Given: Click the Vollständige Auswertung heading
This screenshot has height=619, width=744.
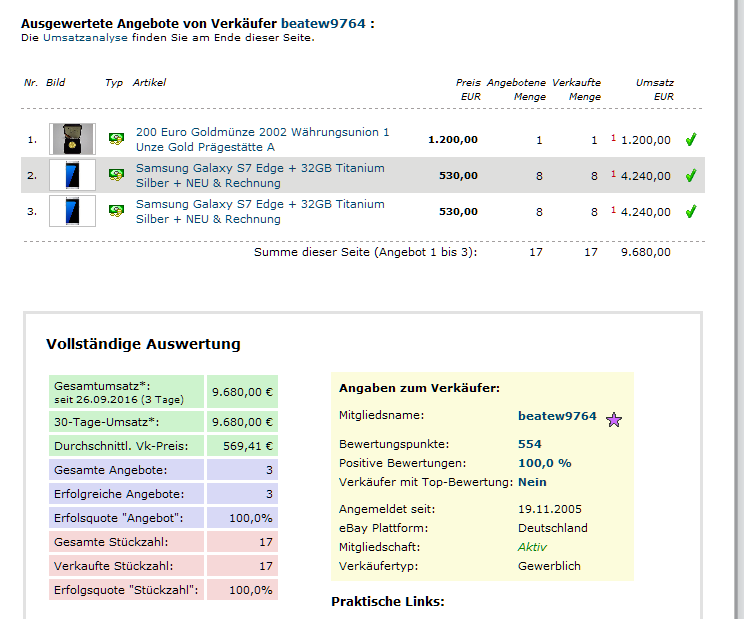Looking at the screenshot, I should click(x=143, y=344).
